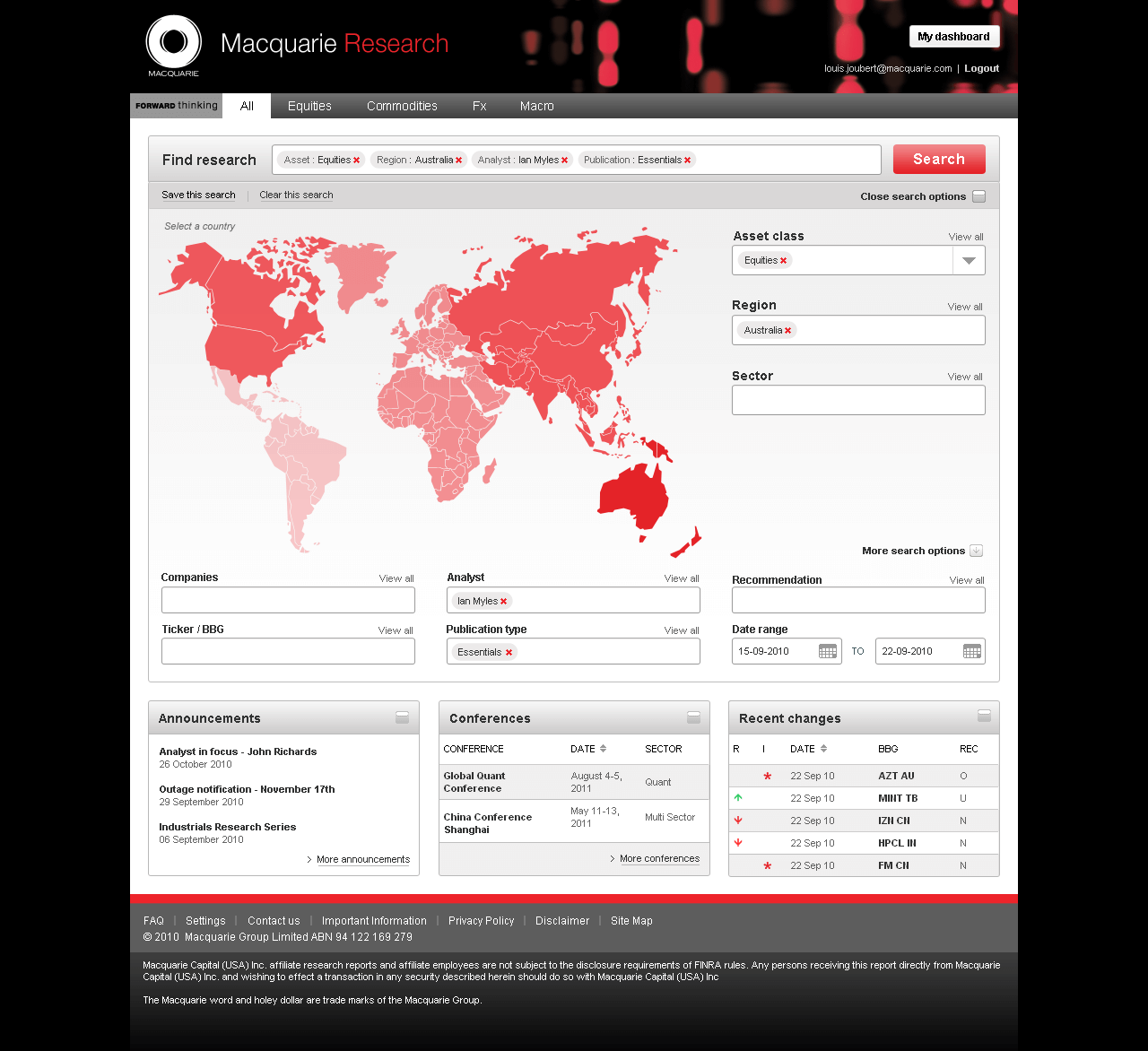Open Outage notification - November 17th announcement
This screenshot has width=1148, height=1051.
(x=247, y=789)
